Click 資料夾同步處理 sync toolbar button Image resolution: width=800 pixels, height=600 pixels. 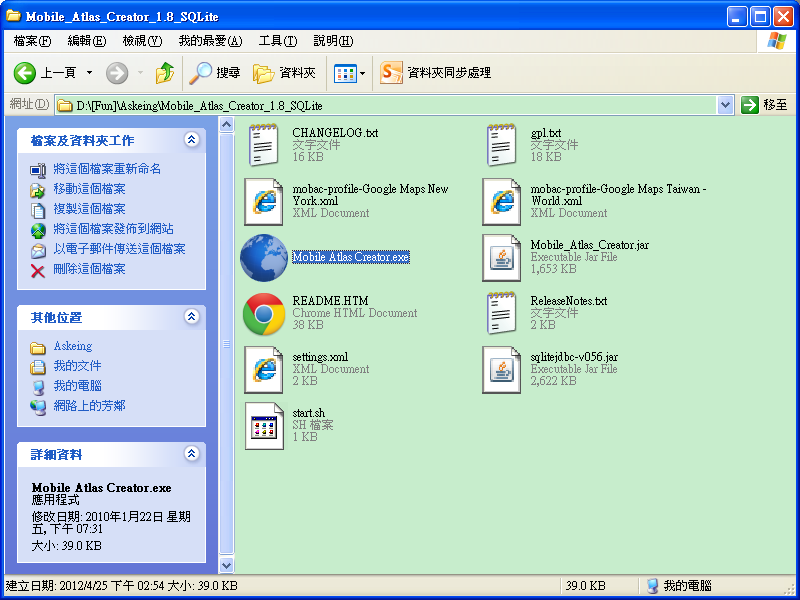coord(435,73)
